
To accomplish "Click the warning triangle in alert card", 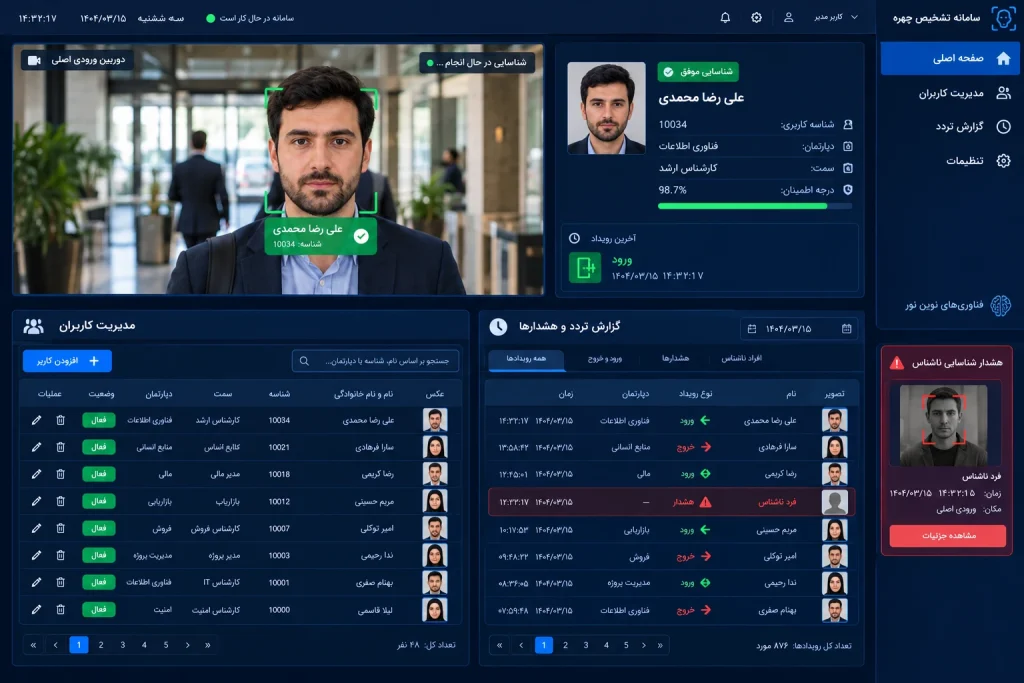I will click(x=897, y=363).
